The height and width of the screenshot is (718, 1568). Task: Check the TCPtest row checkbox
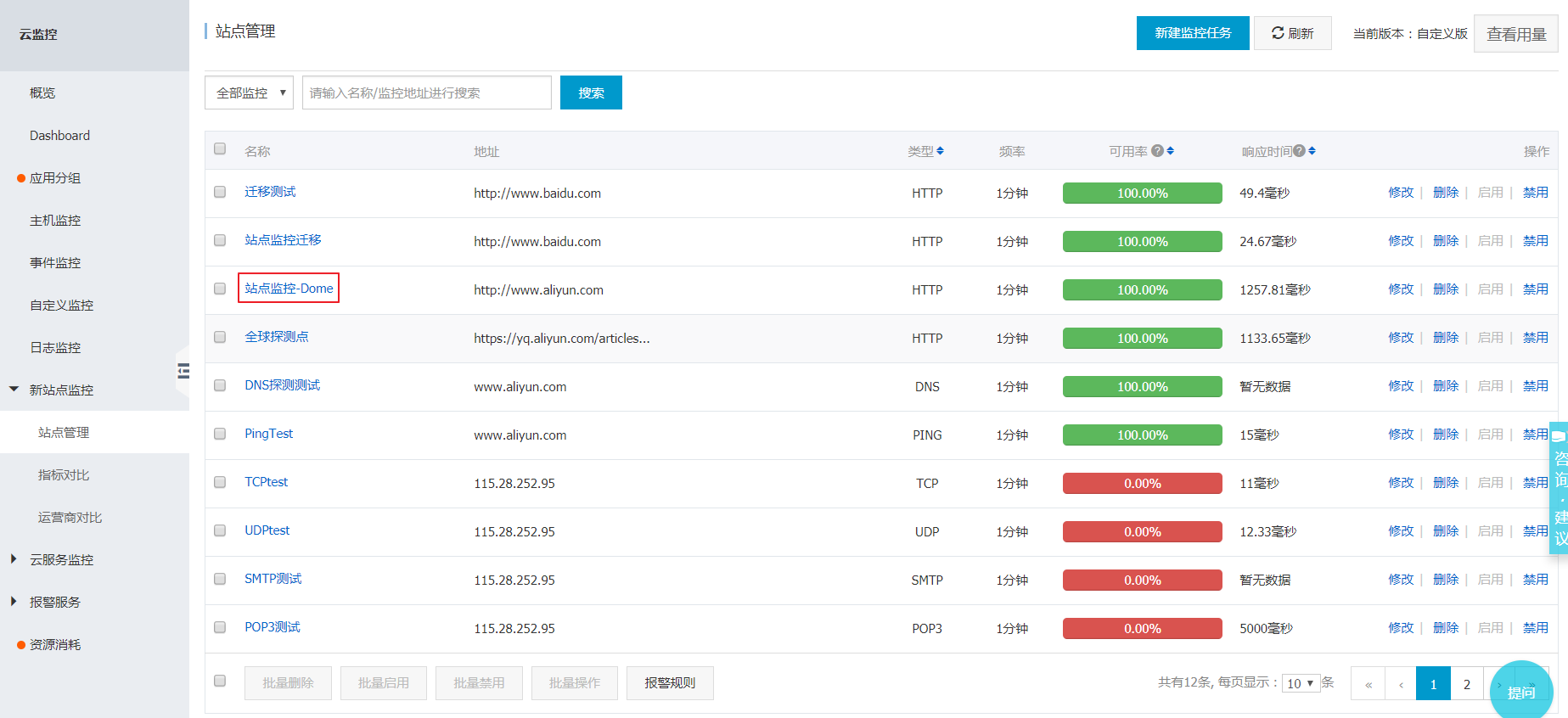click(220, 482)
